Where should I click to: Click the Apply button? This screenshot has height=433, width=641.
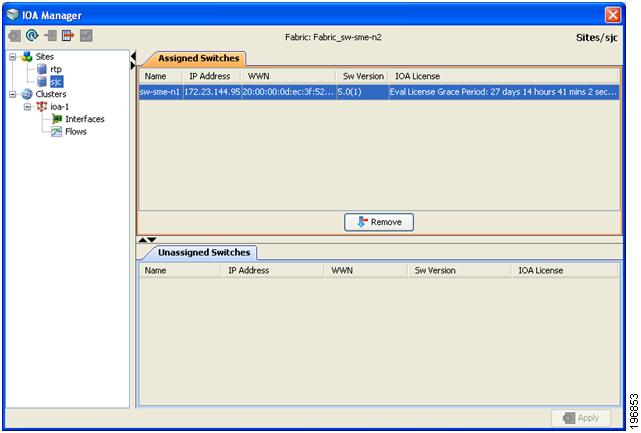click(581, 418)
